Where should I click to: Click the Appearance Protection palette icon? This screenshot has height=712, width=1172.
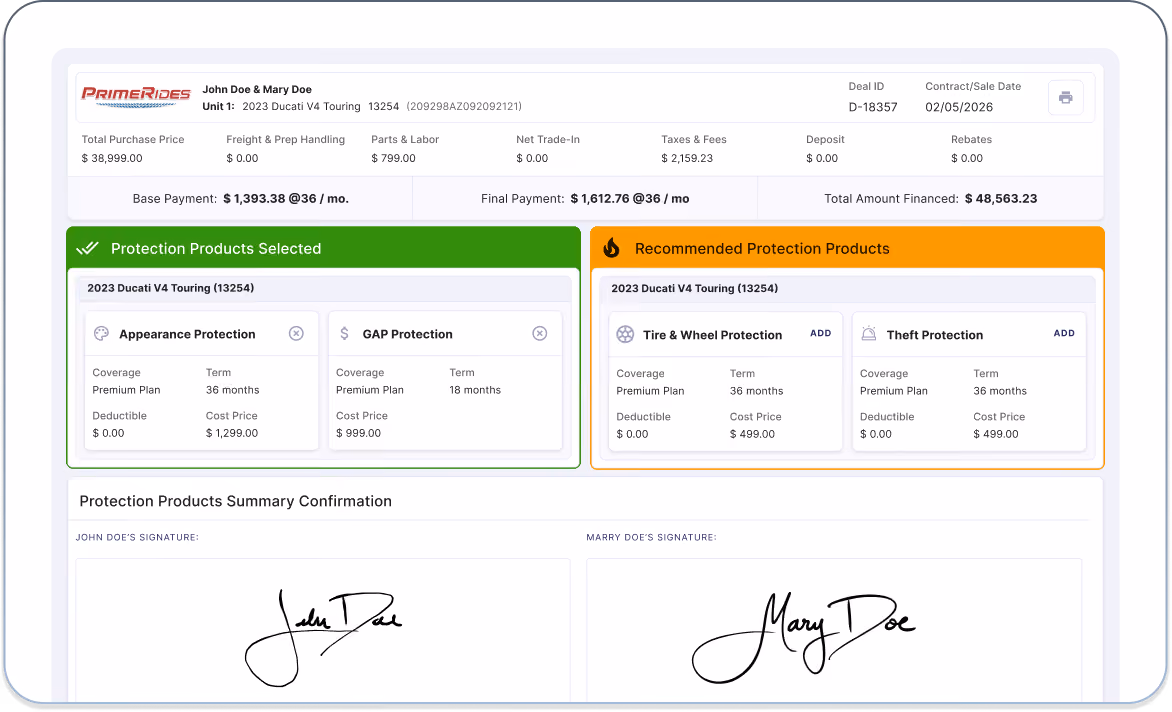(x=102, y=333)
